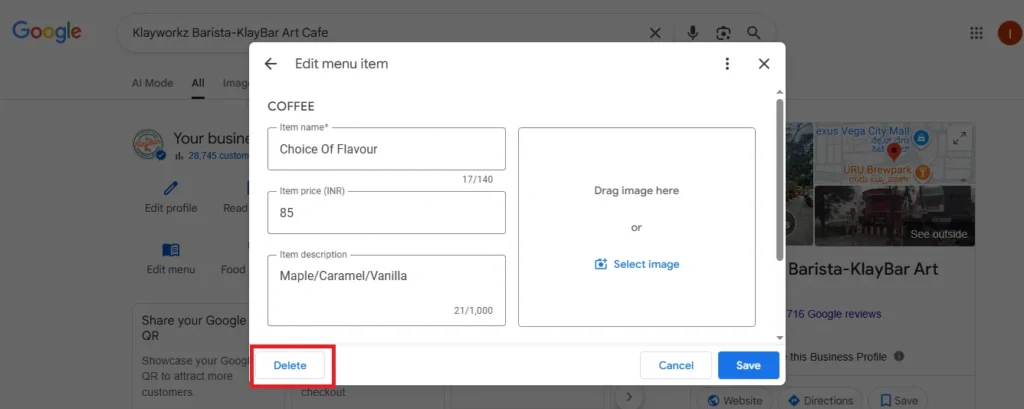Screen dimensions: 1024x409
Task: Click the Google logo
Action: point(46,32)
